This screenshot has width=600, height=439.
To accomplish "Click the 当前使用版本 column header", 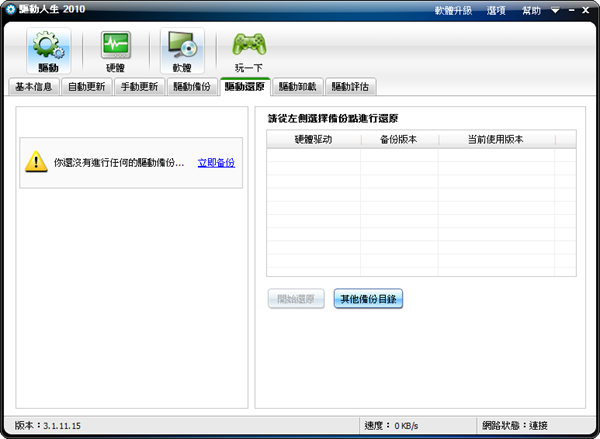I will tap(496, 139).
